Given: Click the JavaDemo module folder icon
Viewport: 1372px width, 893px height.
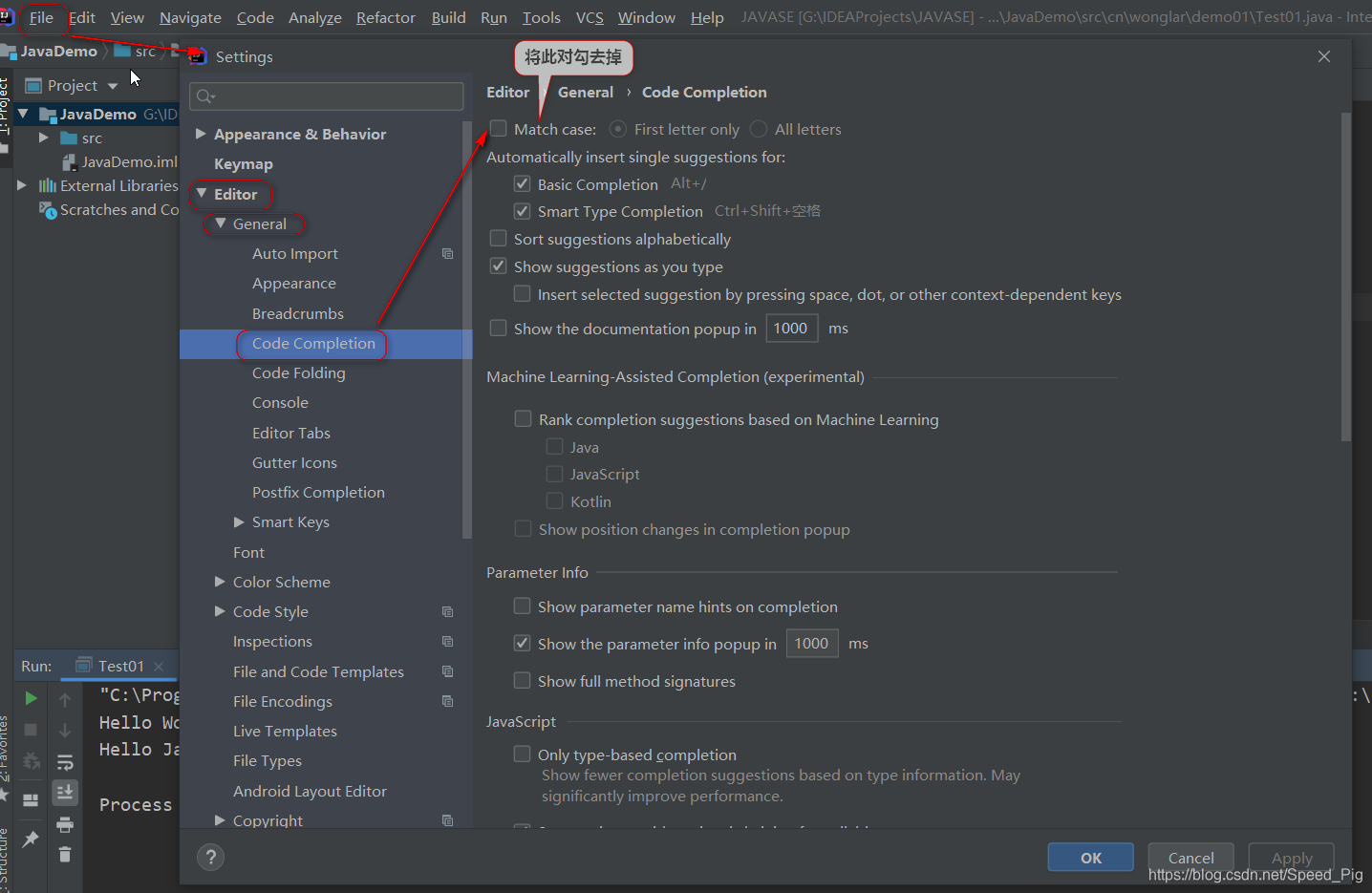Looking at the screenshot, I should (48, 115).
